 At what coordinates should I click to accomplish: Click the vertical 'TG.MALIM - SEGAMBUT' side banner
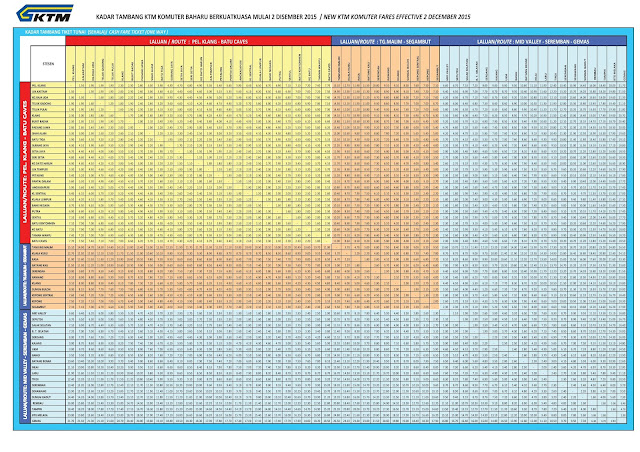25,276
